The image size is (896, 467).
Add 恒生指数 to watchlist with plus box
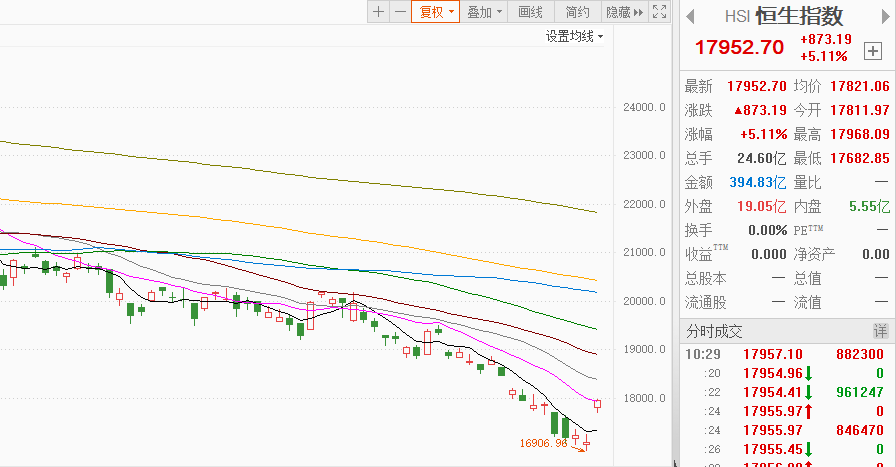(x=871, y=50)
